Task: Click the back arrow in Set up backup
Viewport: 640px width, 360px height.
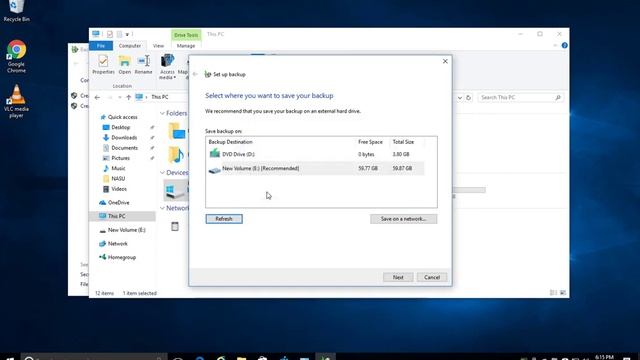Action: [195, 74]
